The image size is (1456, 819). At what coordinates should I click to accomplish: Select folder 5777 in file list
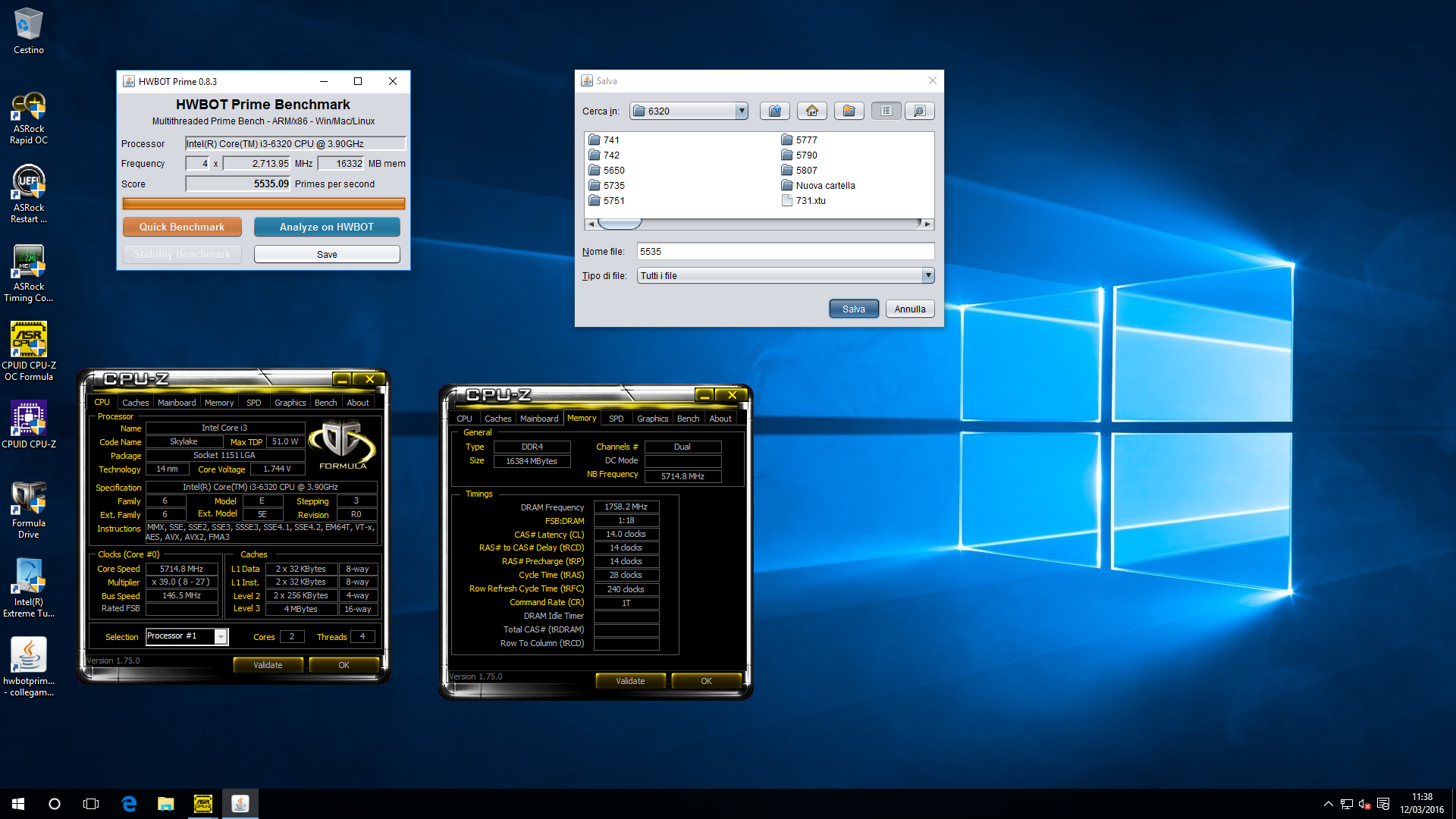pyautogui.click(x=799, y=140)
